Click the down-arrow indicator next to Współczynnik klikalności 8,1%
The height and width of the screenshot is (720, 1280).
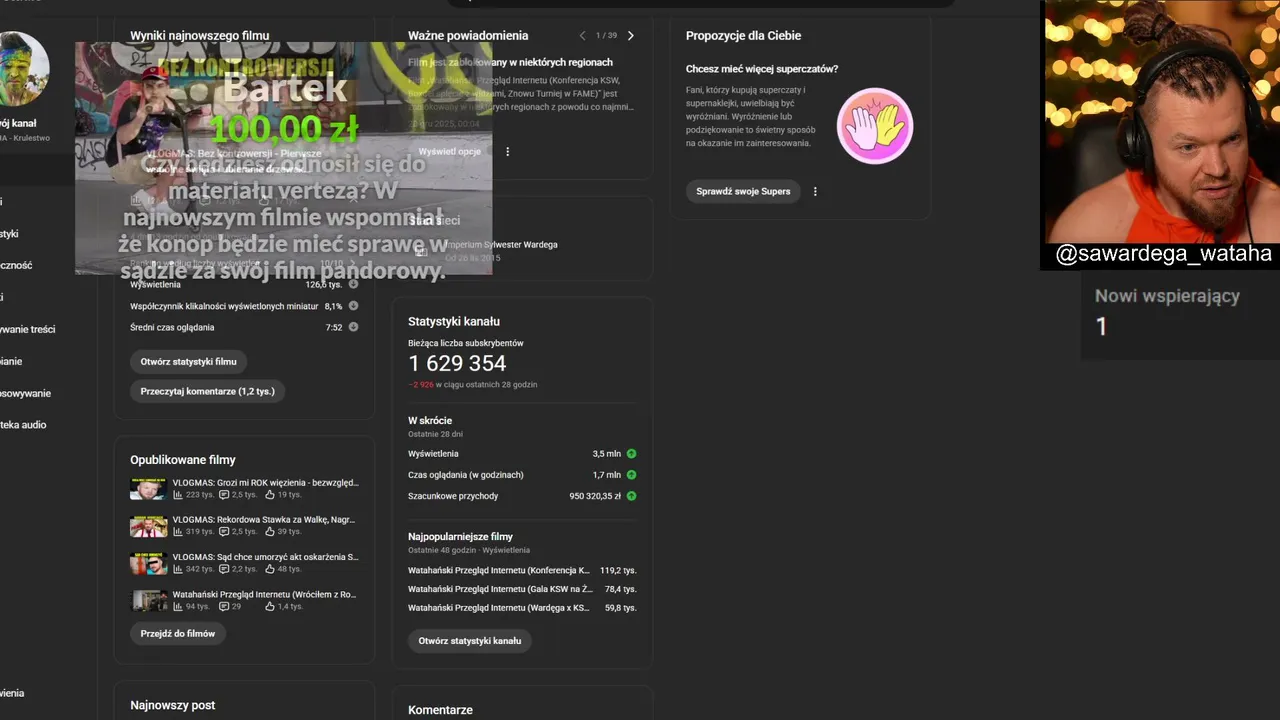click(353, 306)
